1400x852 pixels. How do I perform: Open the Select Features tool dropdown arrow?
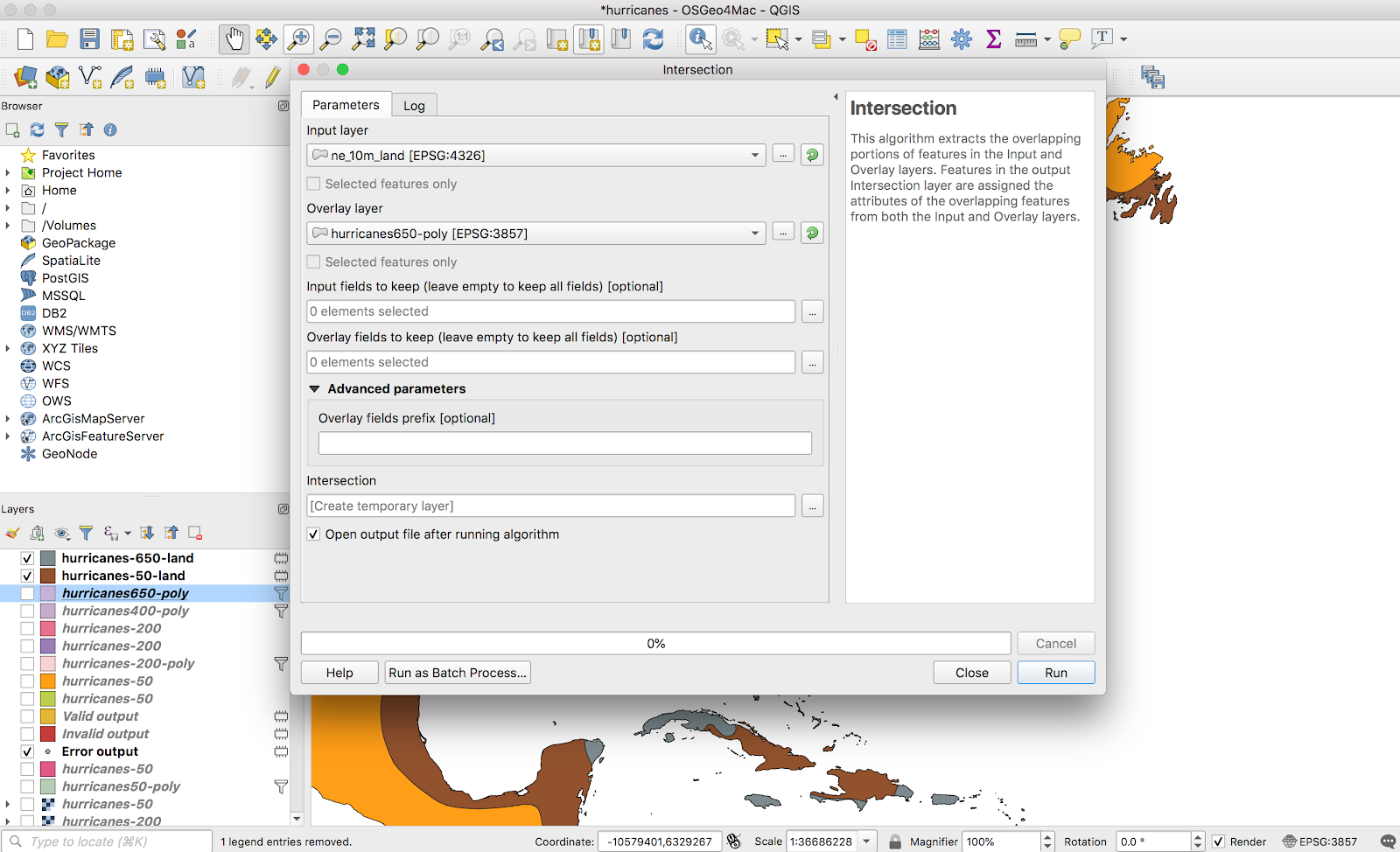798,39
